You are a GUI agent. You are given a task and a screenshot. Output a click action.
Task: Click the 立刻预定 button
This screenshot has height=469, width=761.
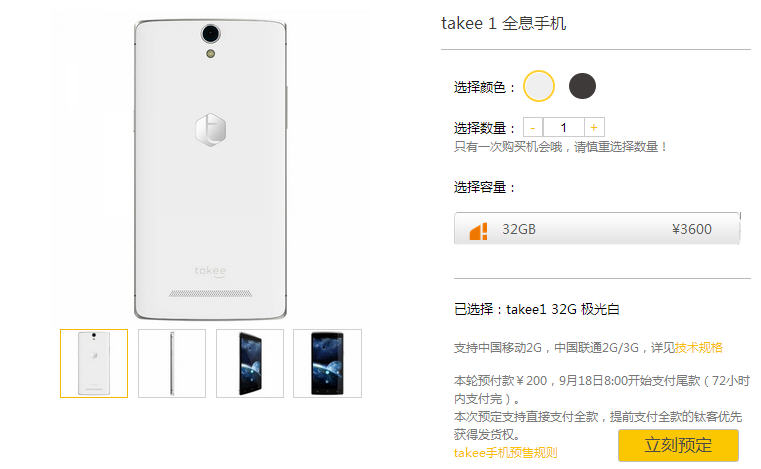point(678,445)
